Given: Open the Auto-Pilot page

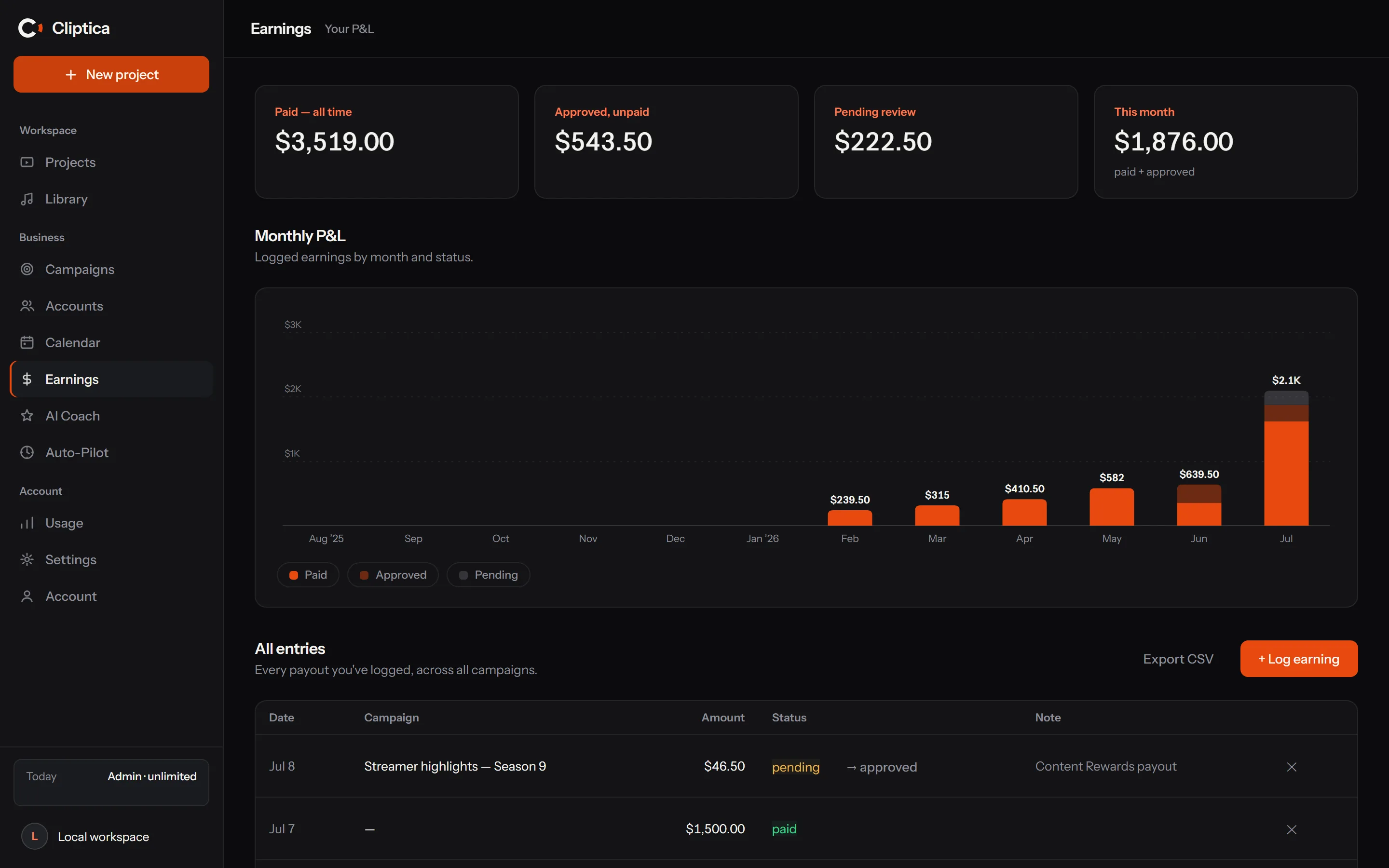Looking at the screenshot, I should [111, 452].
